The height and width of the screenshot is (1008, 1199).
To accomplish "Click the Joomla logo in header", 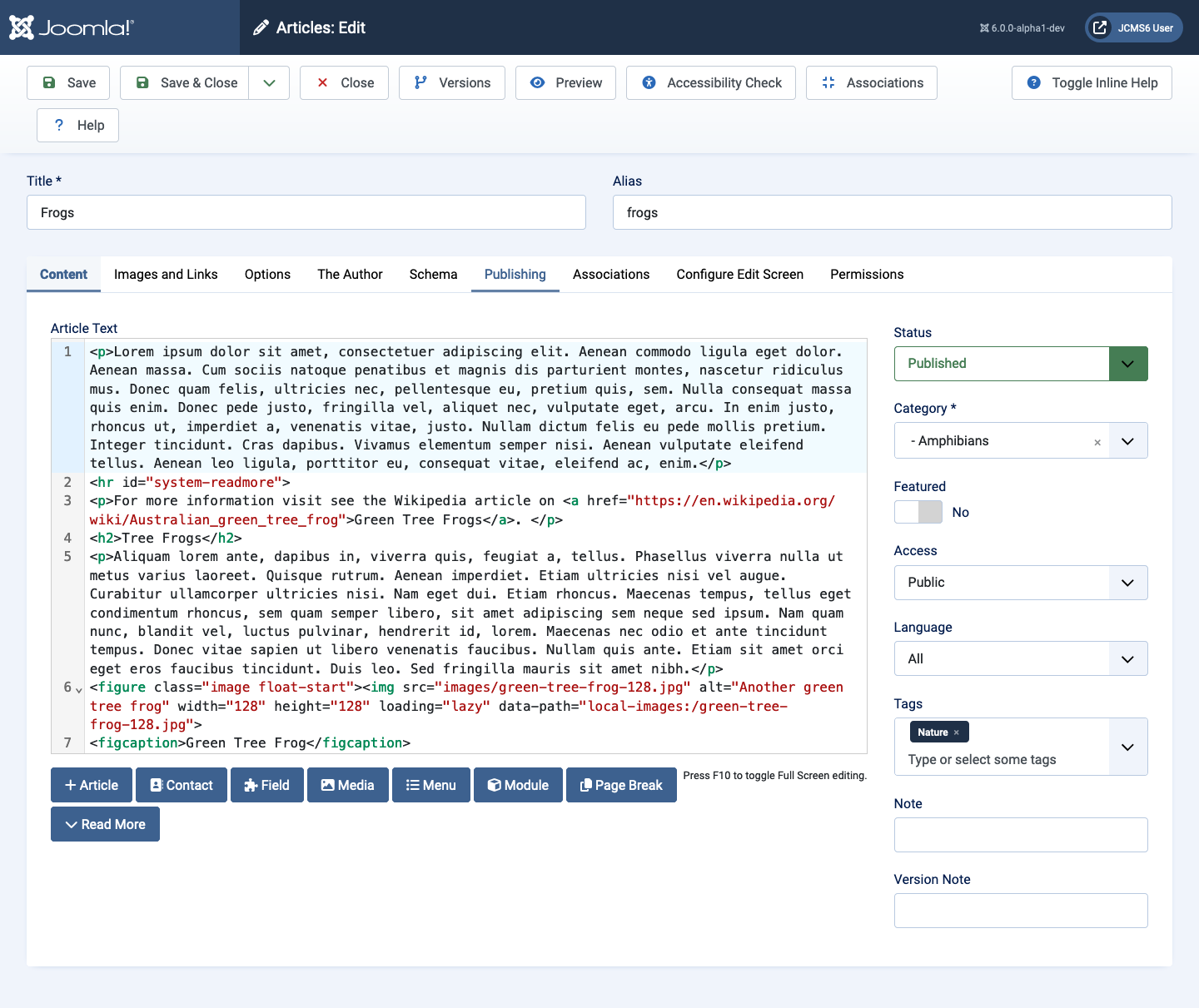I will tap(71, 27).
